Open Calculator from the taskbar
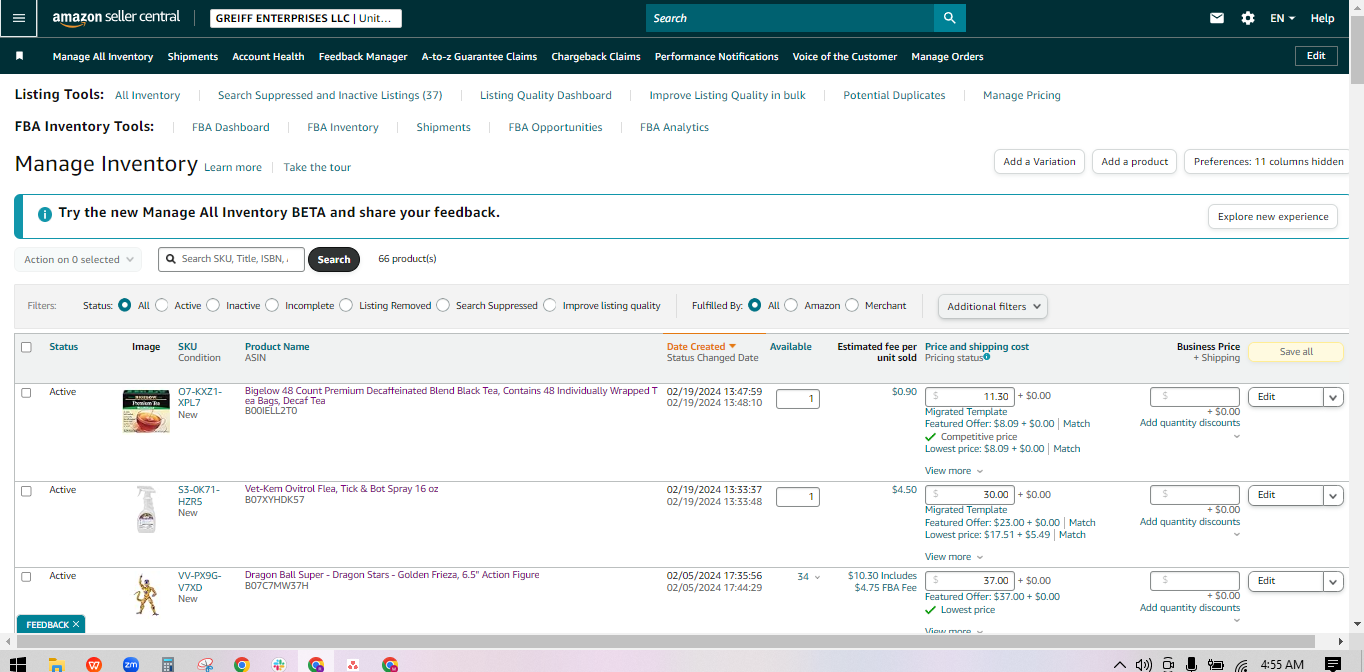1364x672 pixels. point(168,664)
